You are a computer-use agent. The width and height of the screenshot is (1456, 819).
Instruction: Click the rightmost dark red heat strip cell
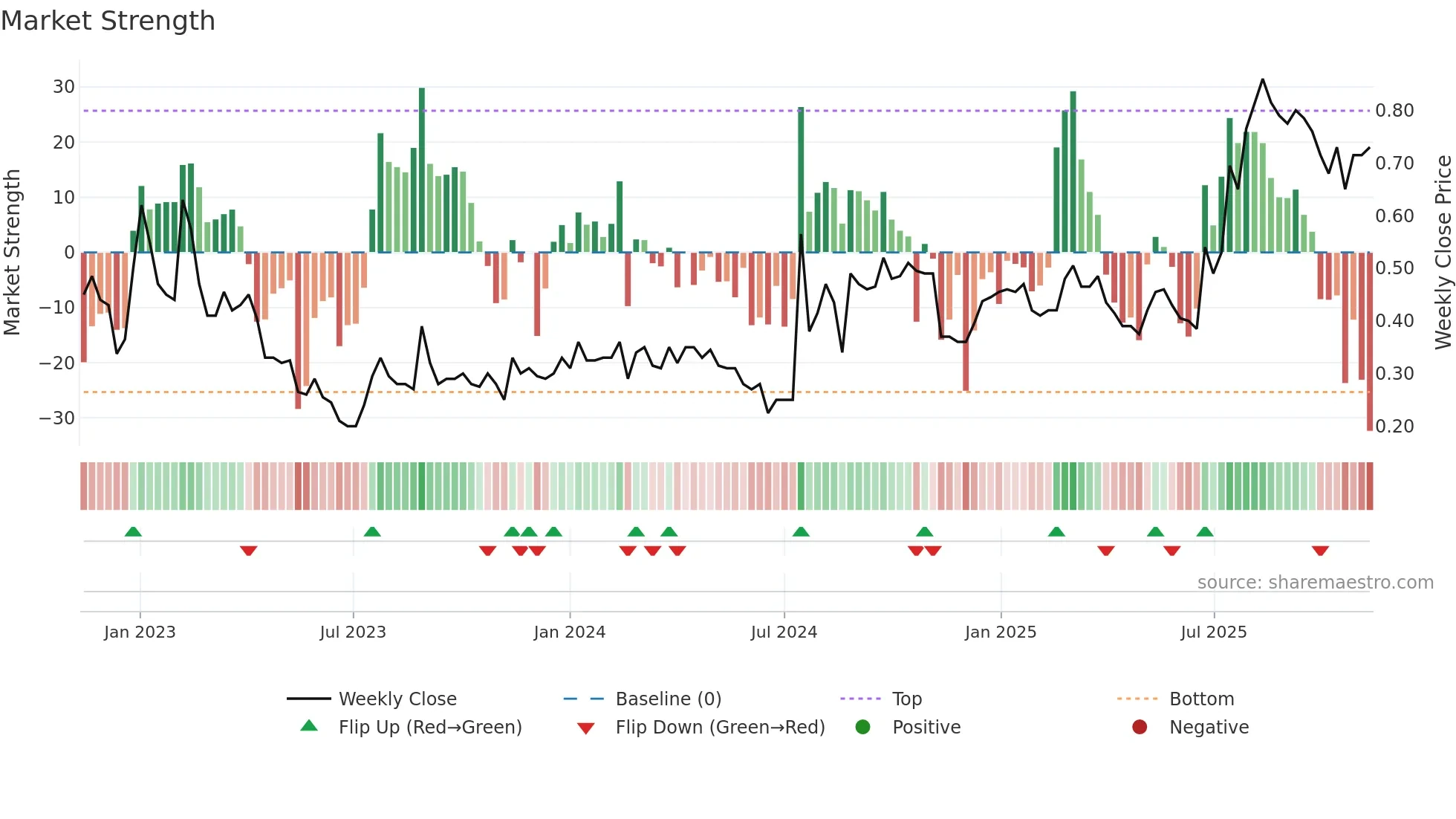1370,486
